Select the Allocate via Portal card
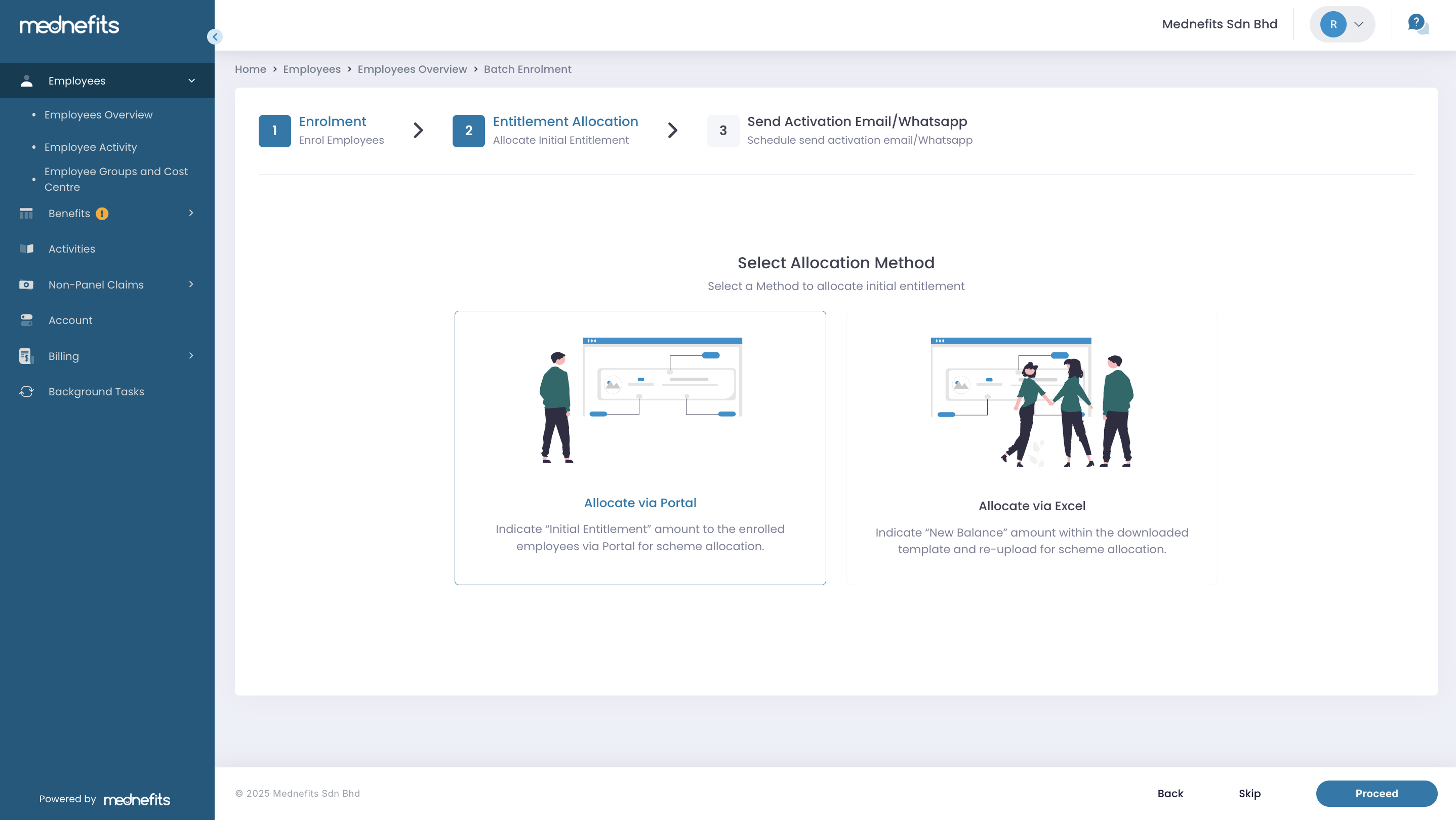Viewport: 1456px width, 820px height. (640, 447)
